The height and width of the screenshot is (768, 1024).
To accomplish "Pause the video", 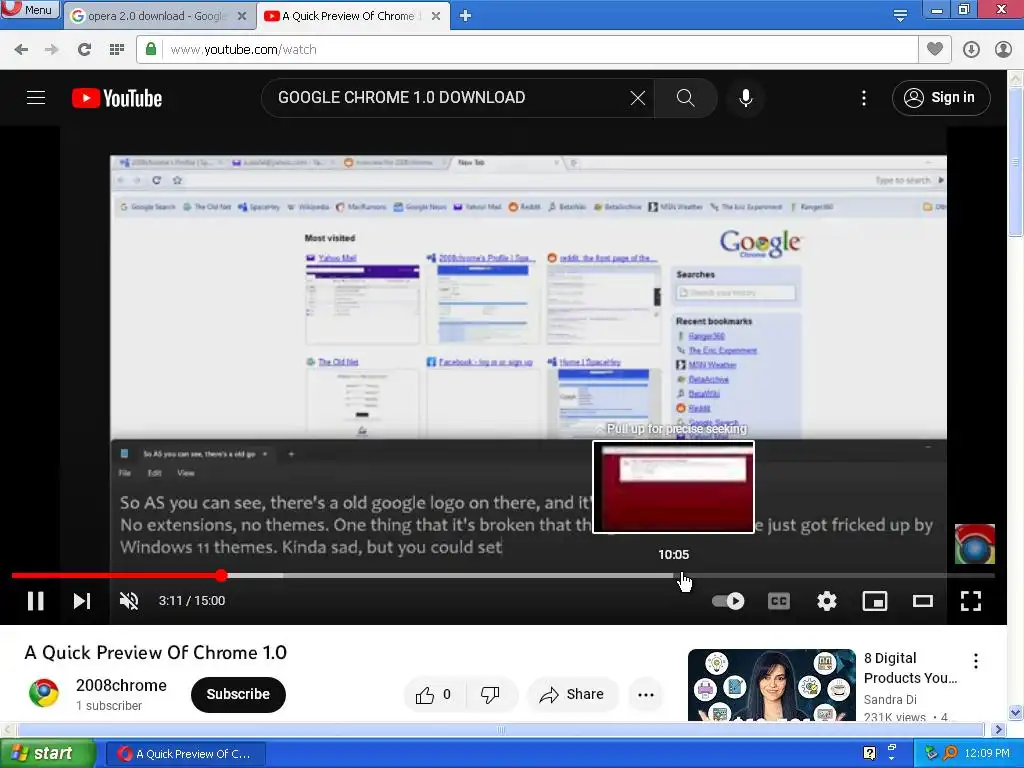I will 36,601.
